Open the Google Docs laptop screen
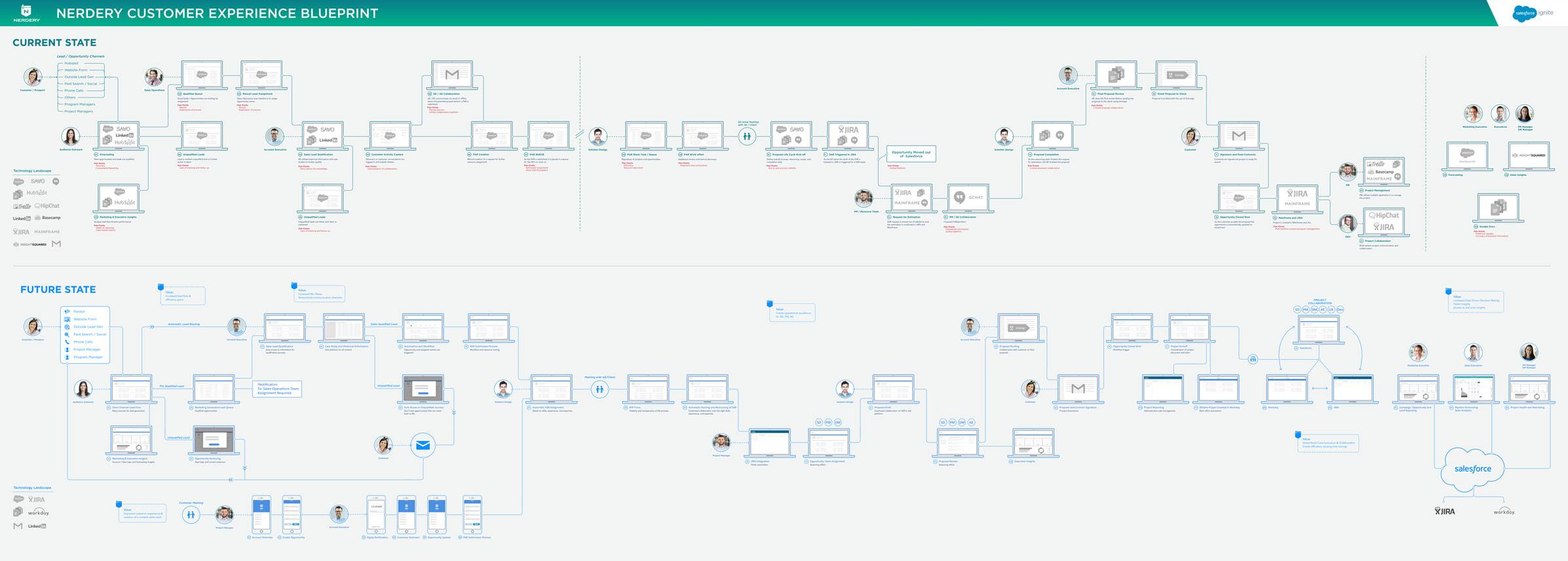The height and width of the screenshot is (561, 1568). pyautogui.click(x=1499, y=208)
